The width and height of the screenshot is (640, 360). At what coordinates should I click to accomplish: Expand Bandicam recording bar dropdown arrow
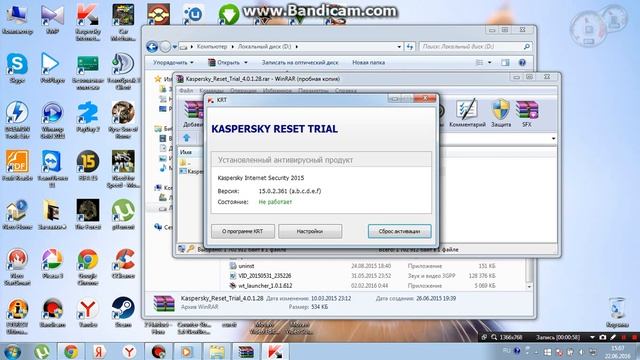[x=592, y=337]
